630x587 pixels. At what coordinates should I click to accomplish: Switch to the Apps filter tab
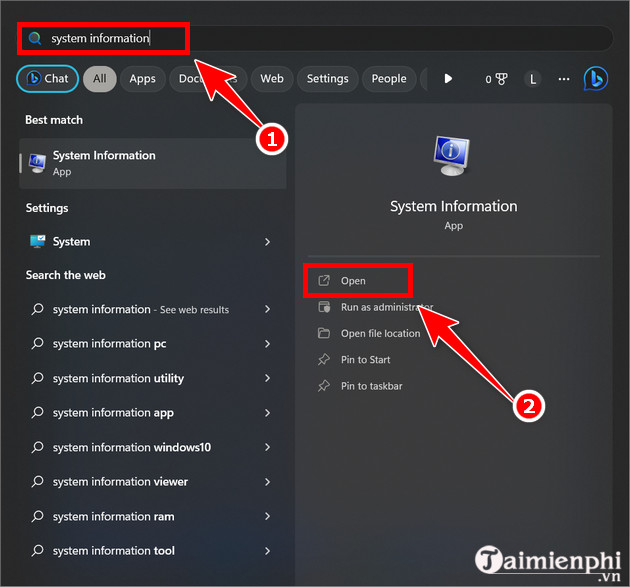tap(143, 79)
